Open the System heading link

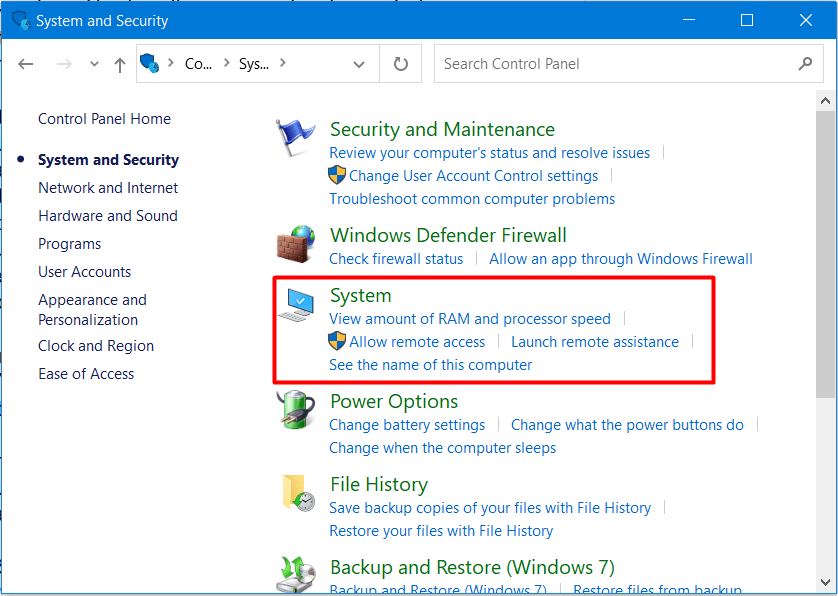click(361, 295)
